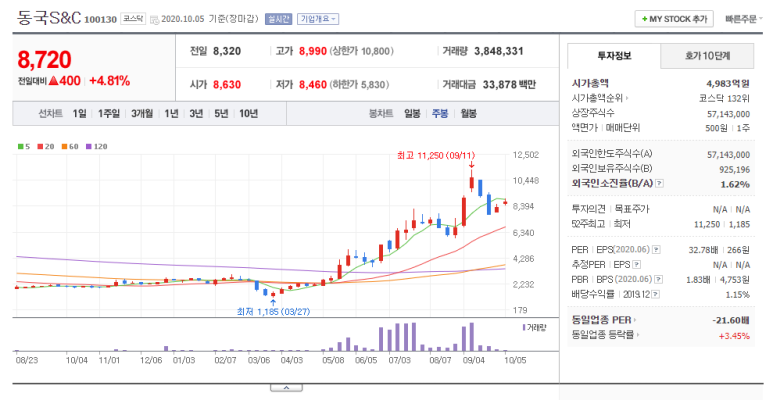This screenshot has height=400, width=773.
Task: Click the 동일업종 PER value -21.60배
Action: (x=731, y=321)
